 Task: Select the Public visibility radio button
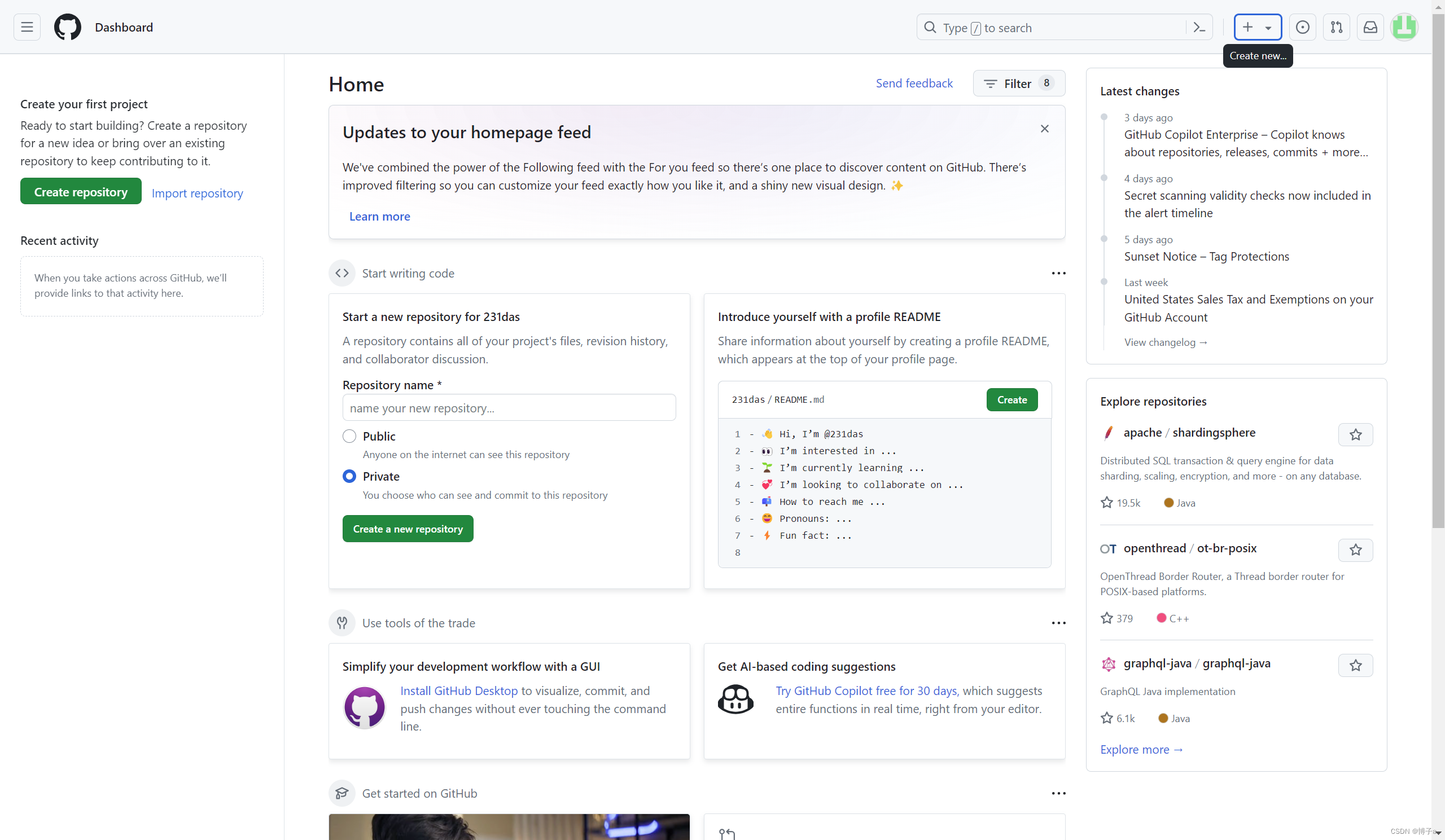pyautogui.click(x=349, y=436)
